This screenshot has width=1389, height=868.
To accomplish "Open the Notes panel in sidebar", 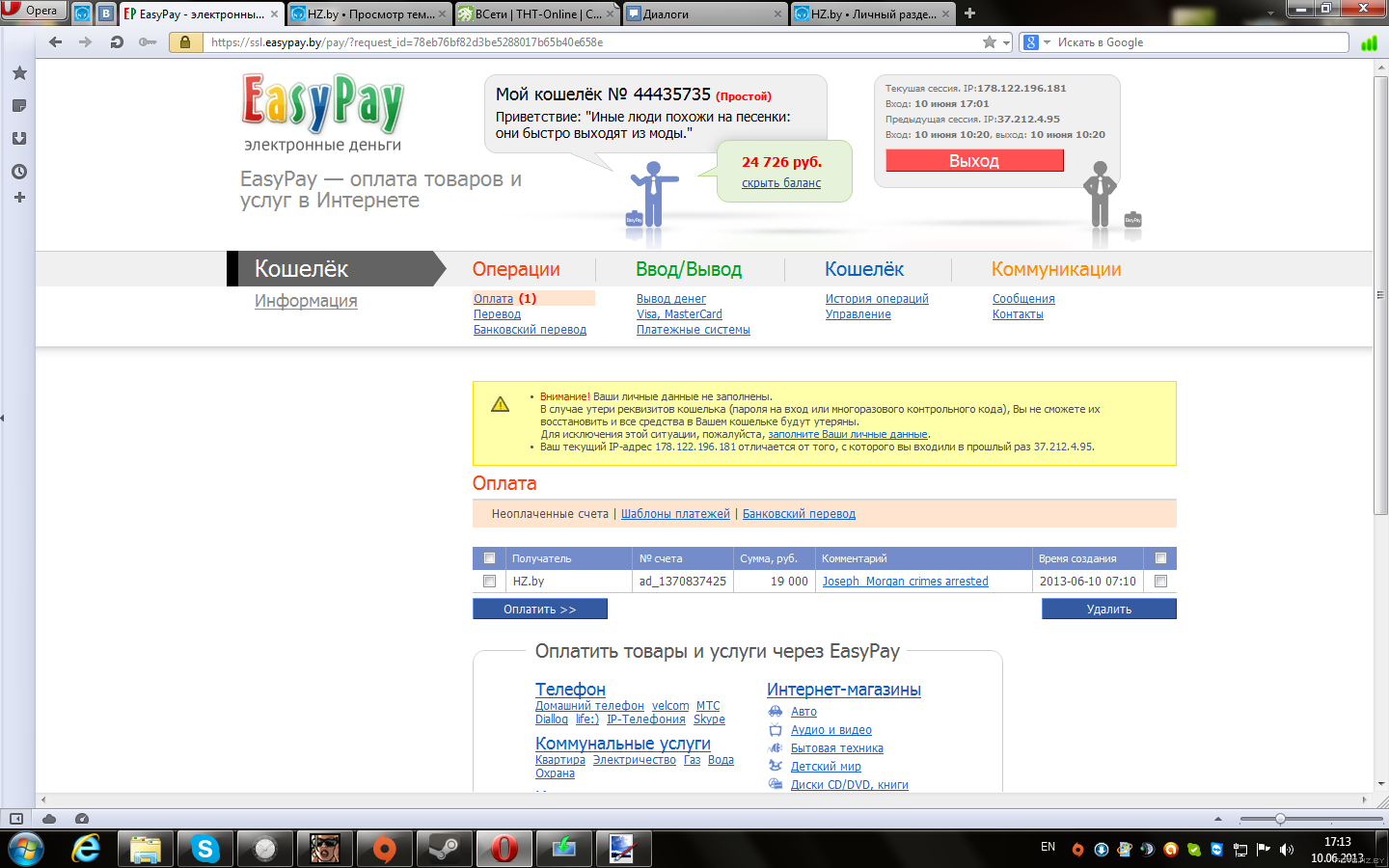I will [x=18, y=105].
